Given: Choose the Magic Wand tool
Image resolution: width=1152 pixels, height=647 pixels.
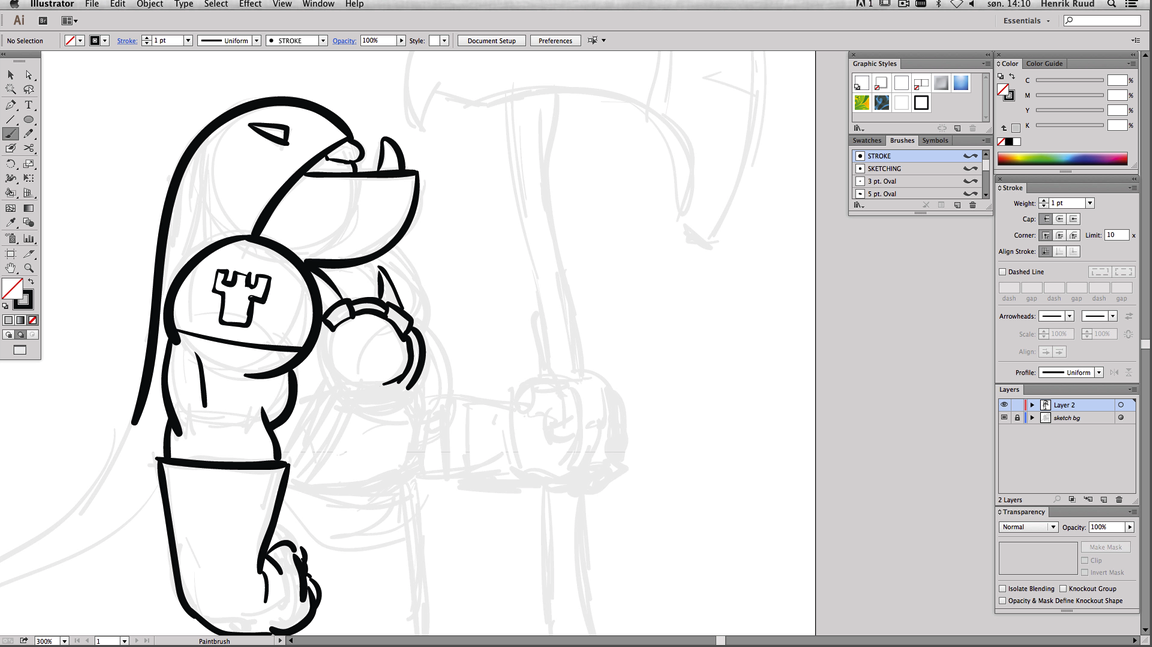Looking at the screenshot, I should (10, 90).
